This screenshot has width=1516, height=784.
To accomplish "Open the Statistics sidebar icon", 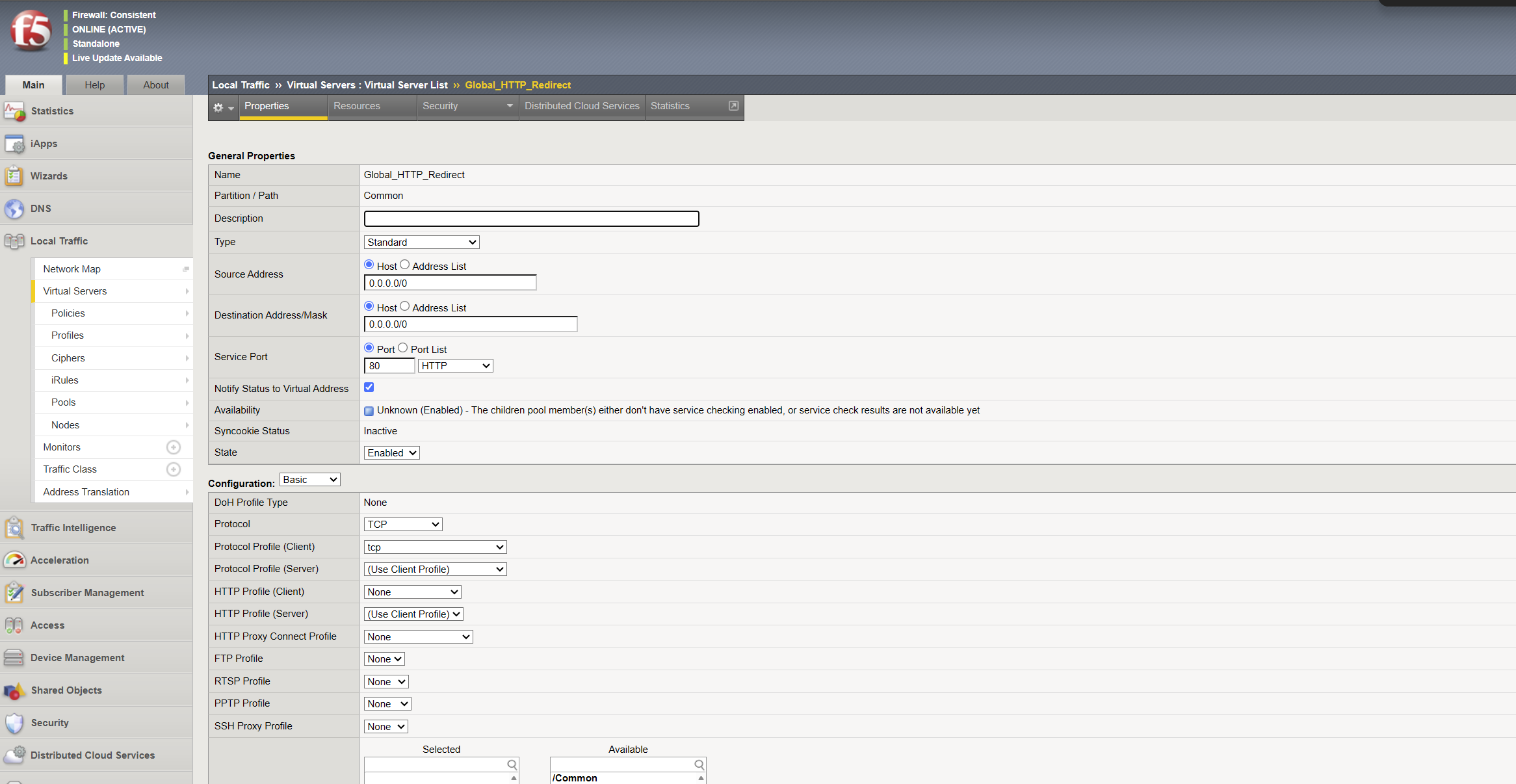I will pos(14,111).
